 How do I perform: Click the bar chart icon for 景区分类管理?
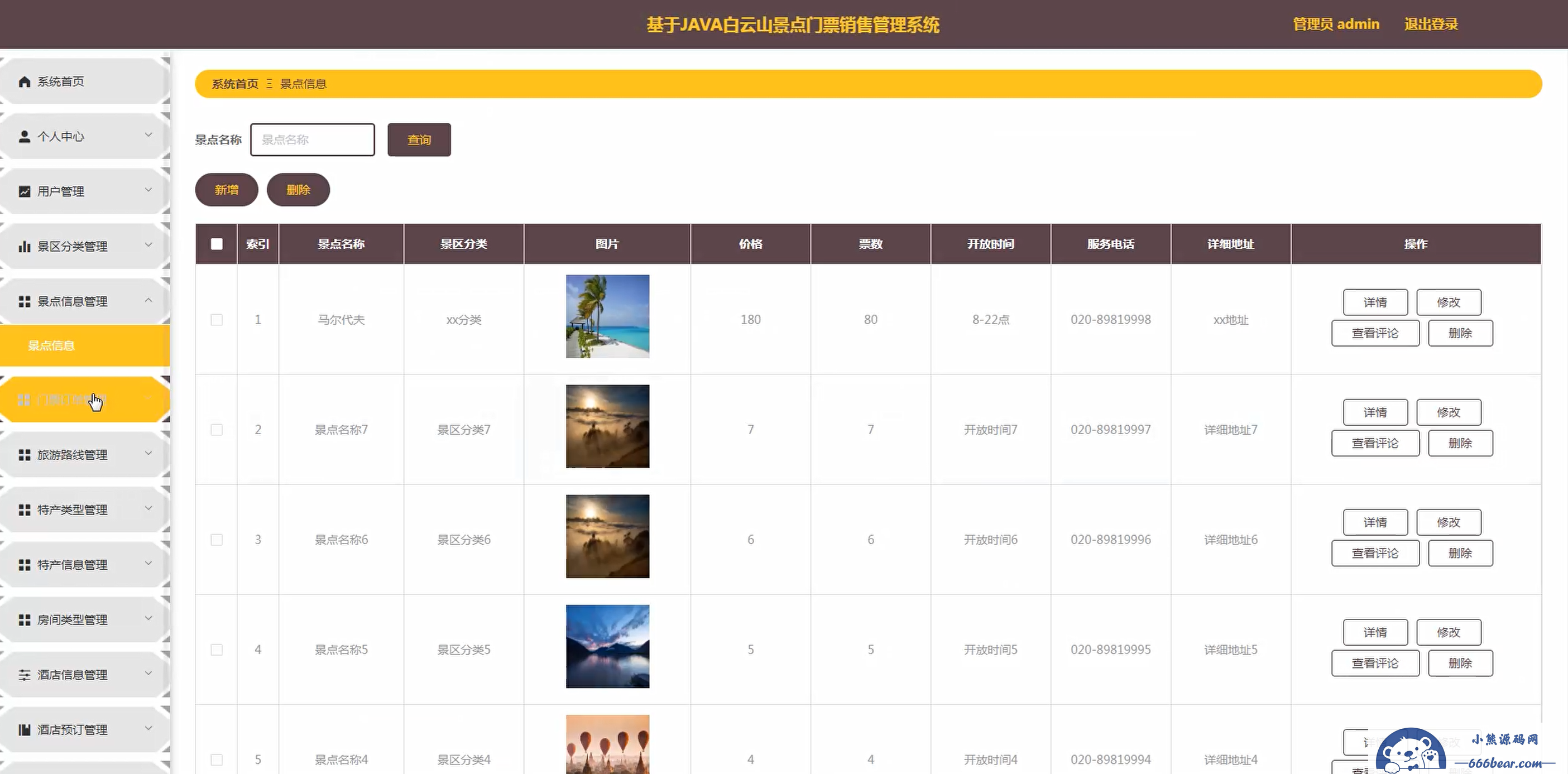[25, 247]
